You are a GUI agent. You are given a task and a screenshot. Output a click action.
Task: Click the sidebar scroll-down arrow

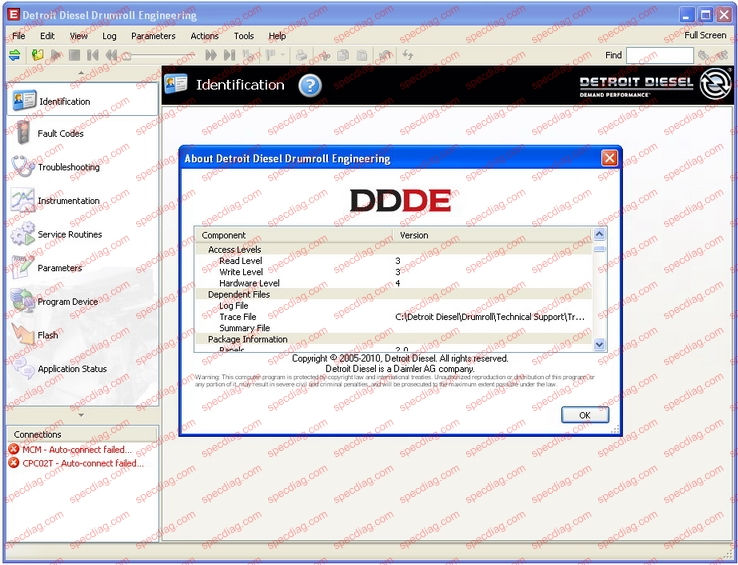pos(81,415)
